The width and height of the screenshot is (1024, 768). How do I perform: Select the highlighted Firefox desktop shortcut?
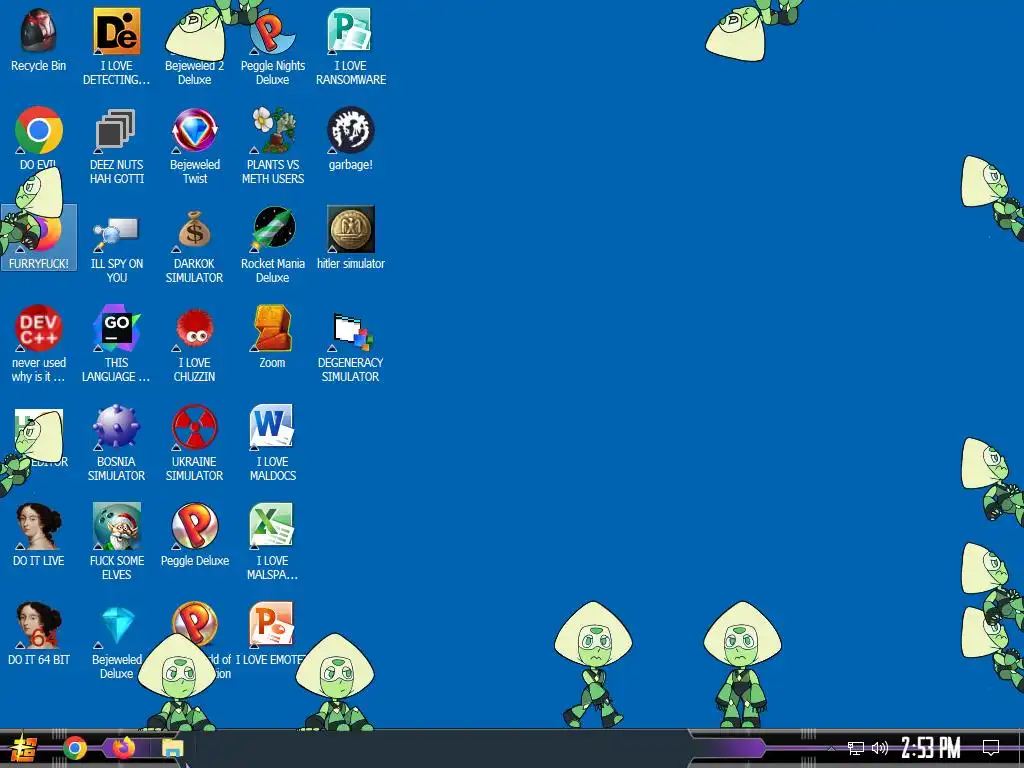pyautogui.click(x=39, y=236)
